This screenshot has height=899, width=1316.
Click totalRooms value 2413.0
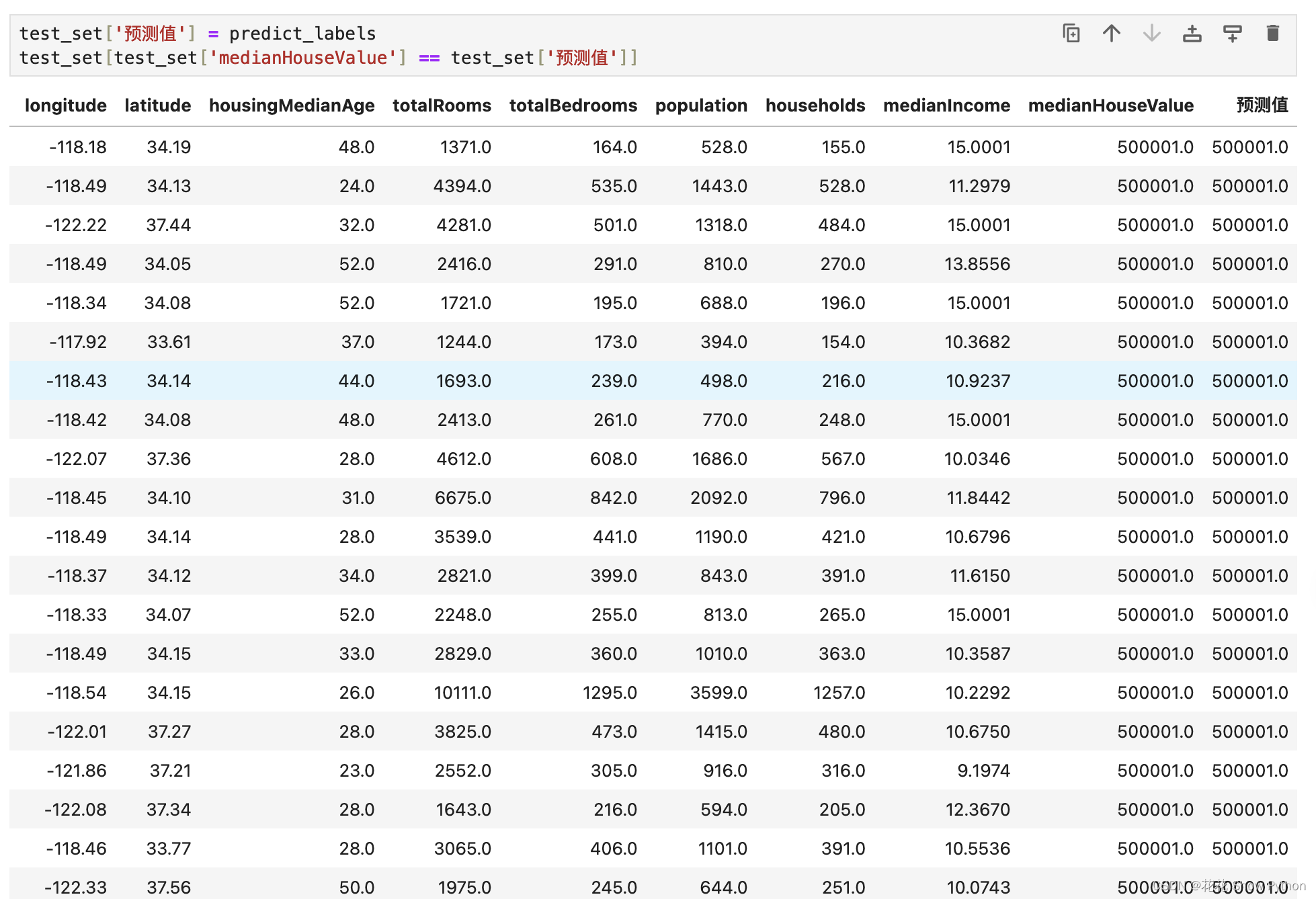pyautogui.click(x=464, y=420)
